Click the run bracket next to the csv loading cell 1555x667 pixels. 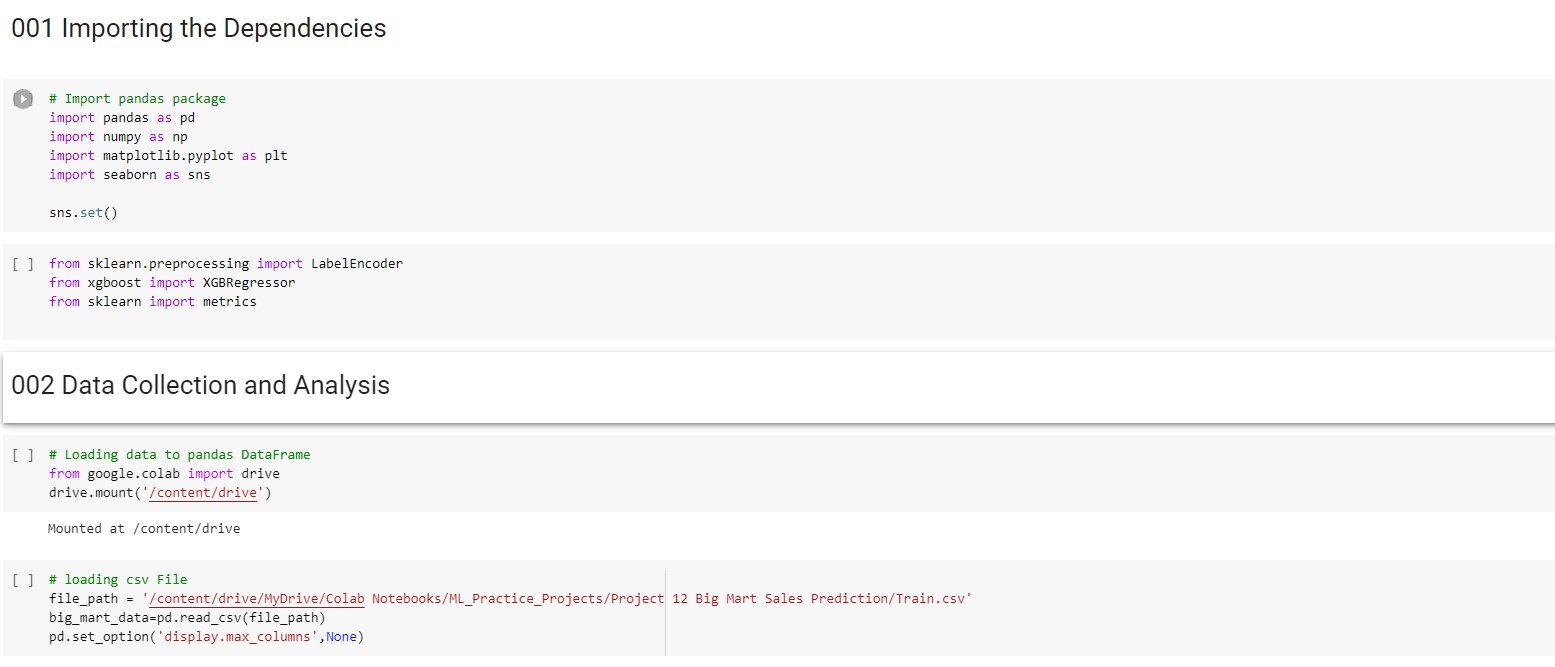(22, 579)
